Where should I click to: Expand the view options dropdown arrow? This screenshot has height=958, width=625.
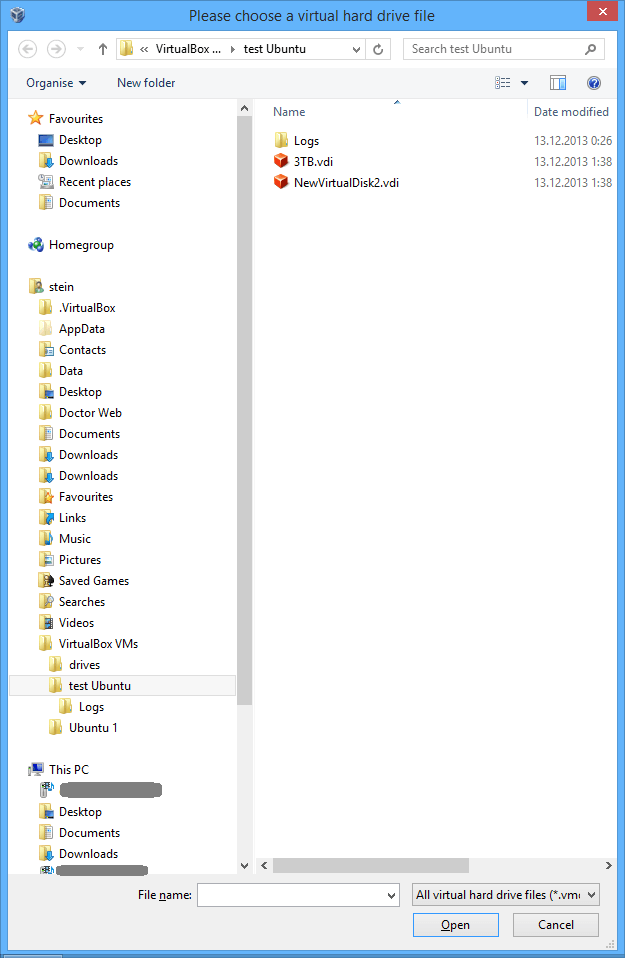point(524,83)
